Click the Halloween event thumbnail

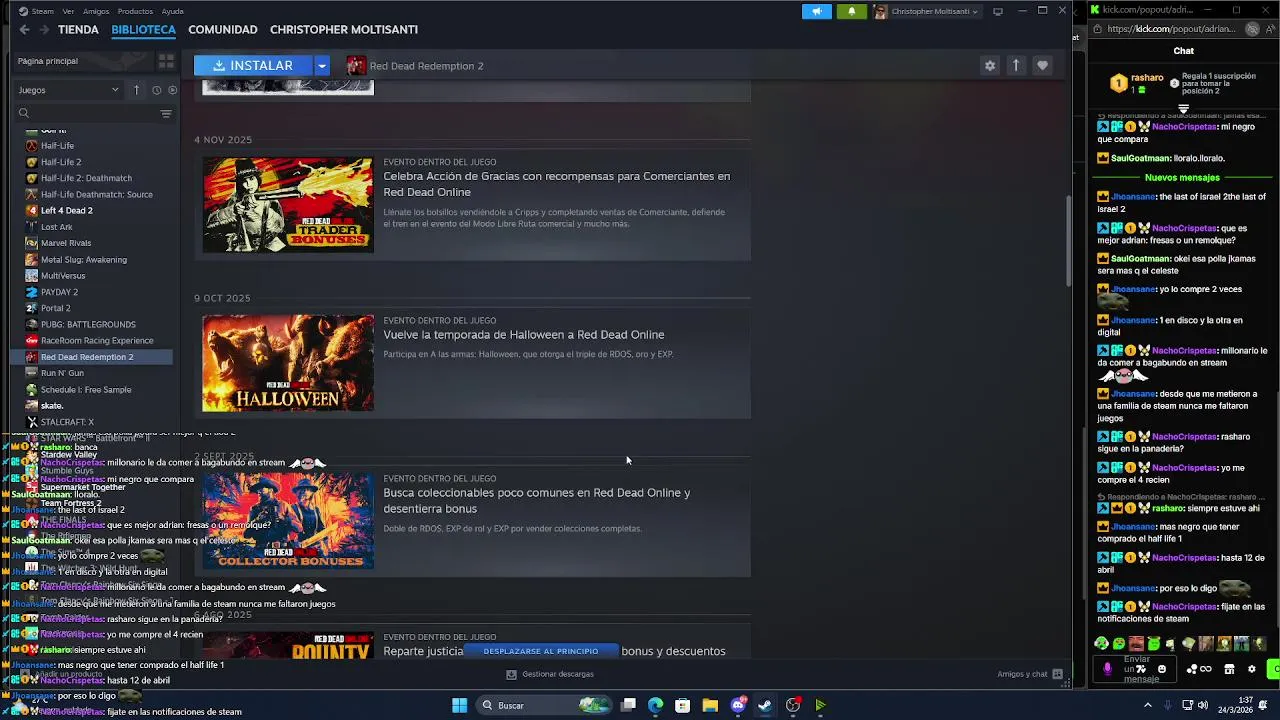288,363
